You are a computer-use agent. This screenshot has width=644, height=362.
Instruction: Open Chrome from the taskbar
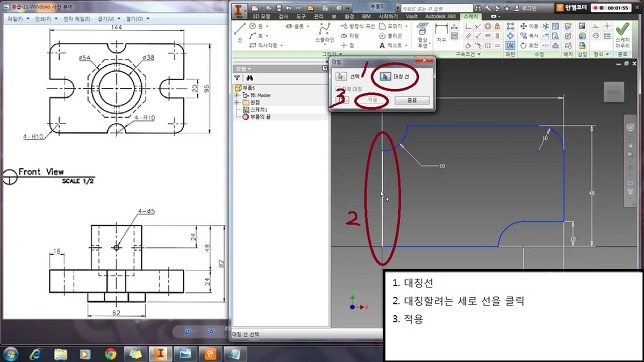pyautogui.click(x=110, y=353)
